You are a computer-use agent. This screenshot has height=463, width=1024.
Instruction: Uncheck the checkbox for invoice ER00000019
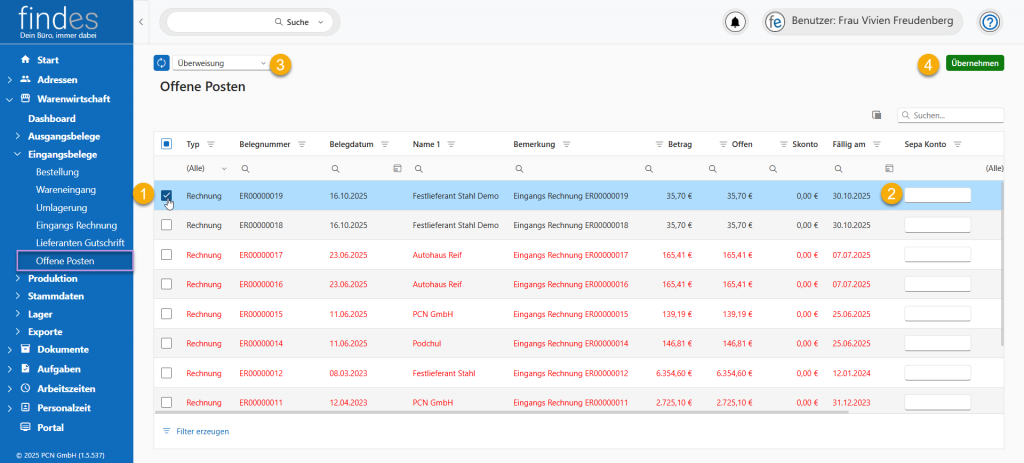coord(167,196)
